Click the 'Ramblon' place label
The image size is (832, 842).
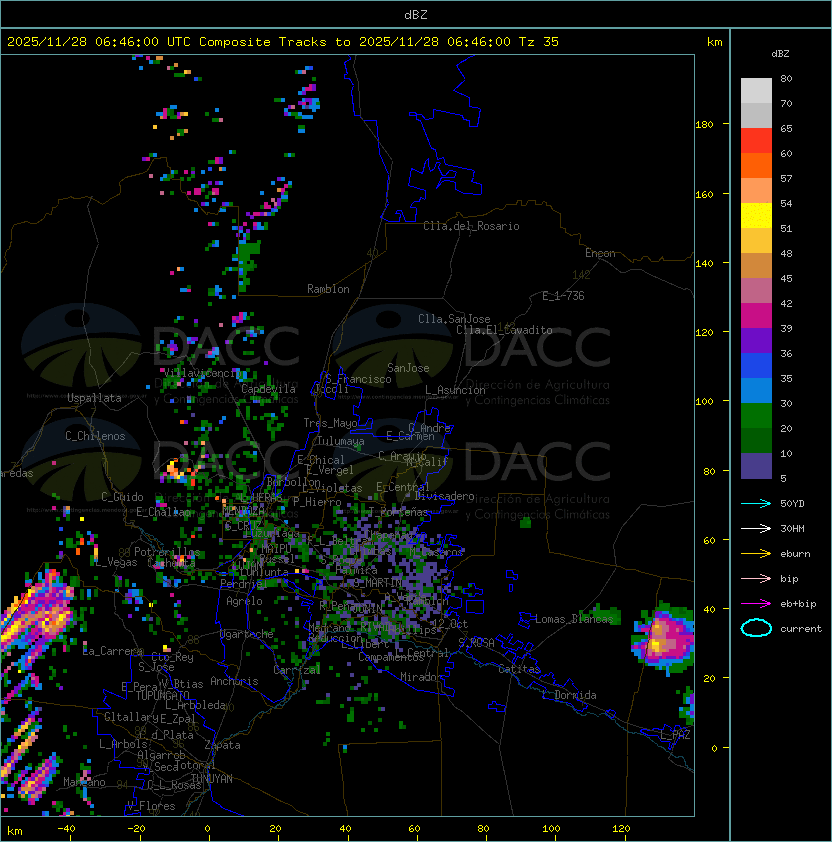(328, 289)
